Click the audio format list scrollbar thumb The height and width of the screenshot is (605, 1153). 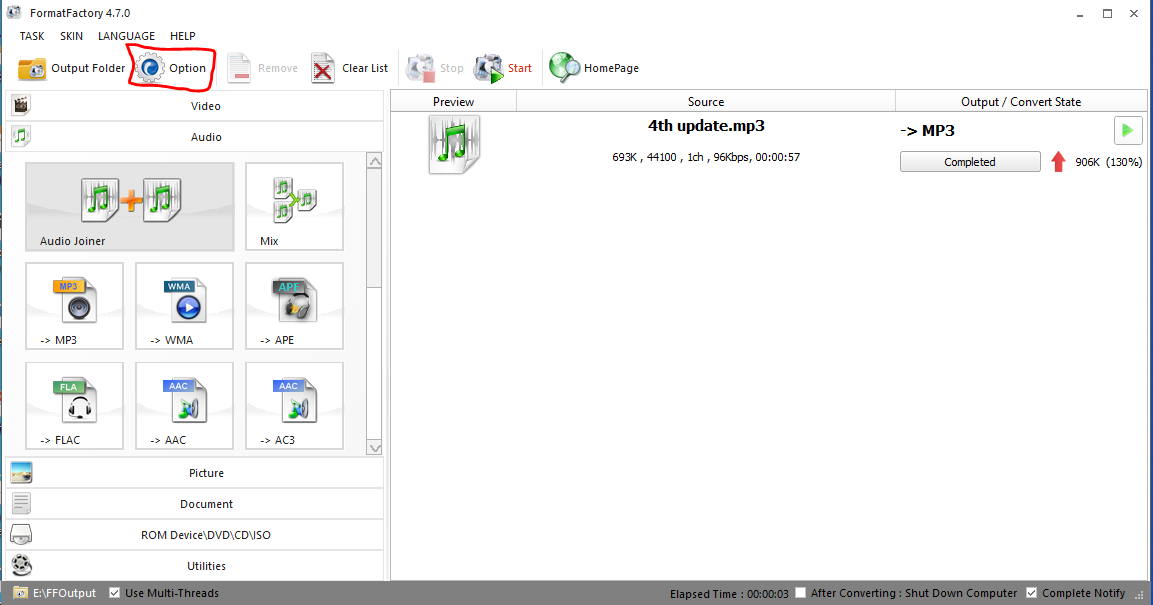tap(374, 228)
